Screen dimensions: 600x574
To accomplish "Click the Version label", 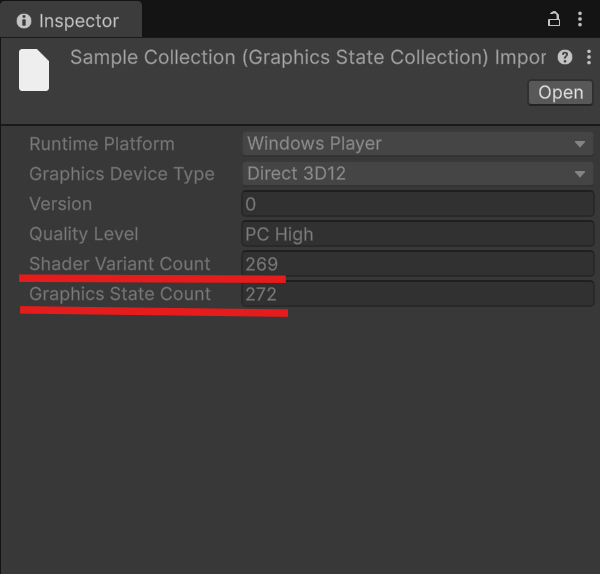I will (x=60, y=204).
